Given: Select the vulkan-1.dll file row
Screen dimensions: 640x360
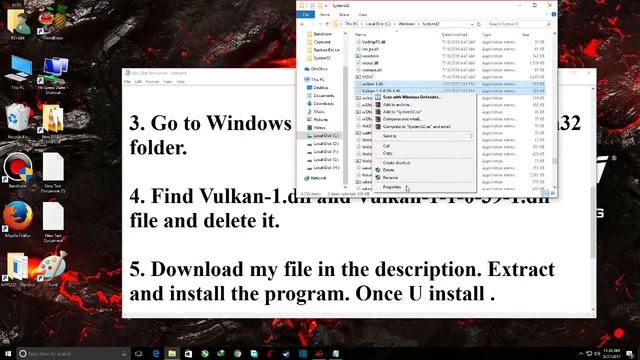Looking at the screenshot, I should tap(450, 84).
